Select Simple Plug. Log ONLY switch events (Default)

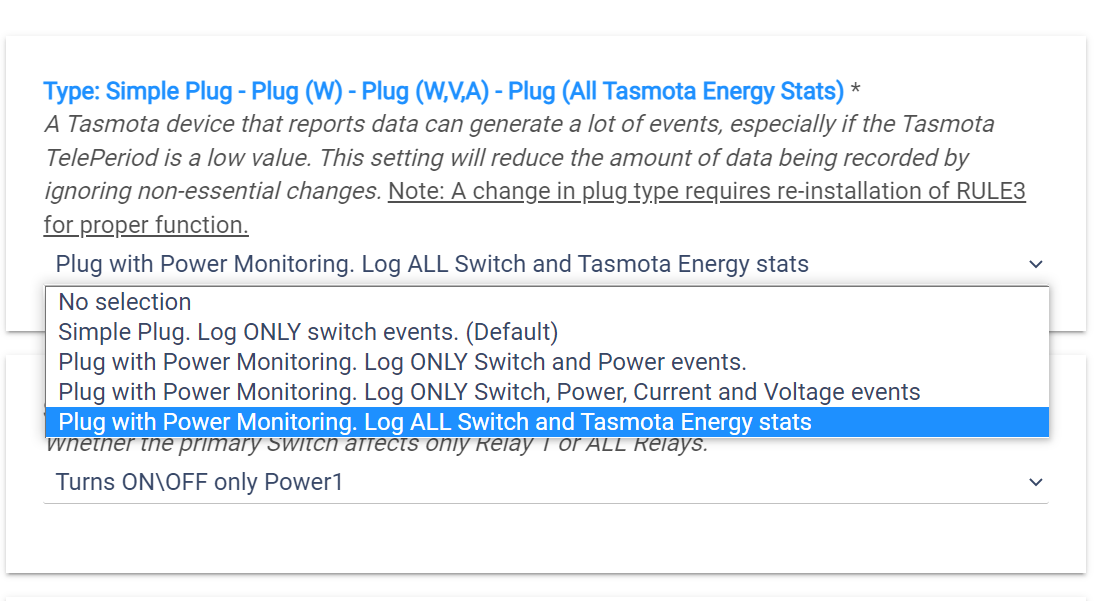[x=308, y=332]
